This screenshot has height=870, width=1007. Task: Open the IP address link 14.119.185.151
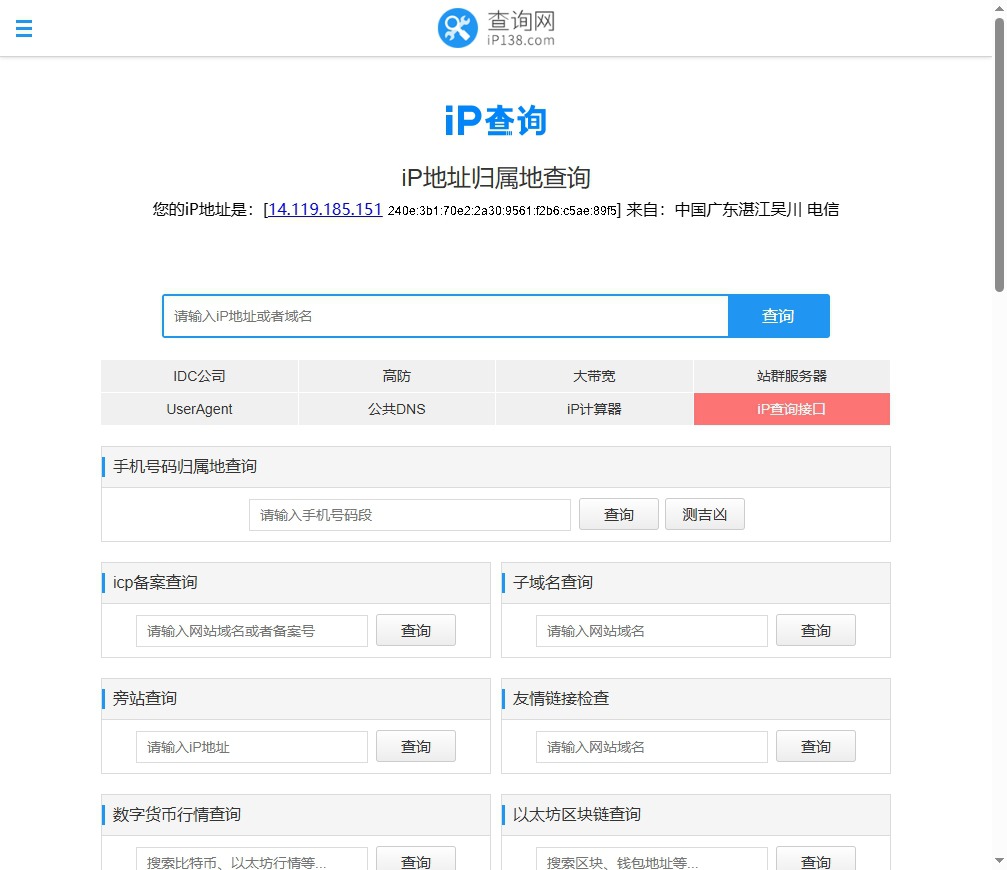tap(322, 209)
